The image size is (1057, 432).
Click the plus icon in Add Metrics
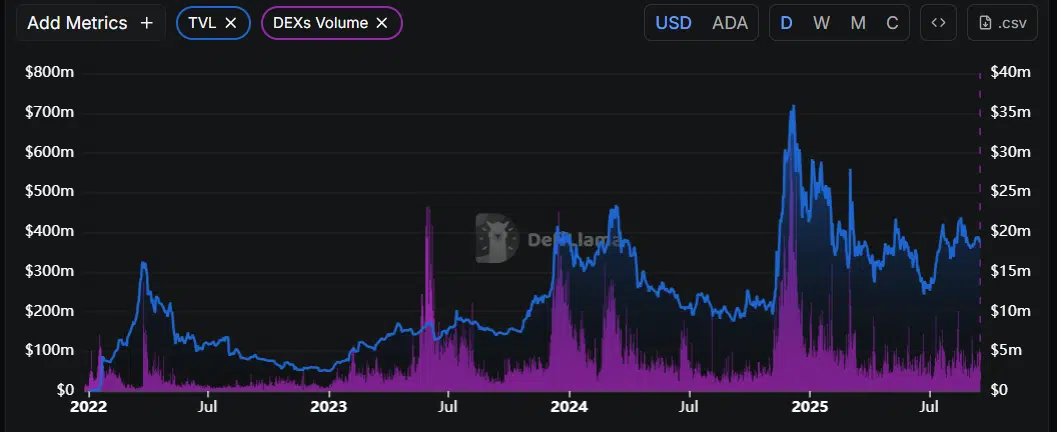click(x=146, y=23)
